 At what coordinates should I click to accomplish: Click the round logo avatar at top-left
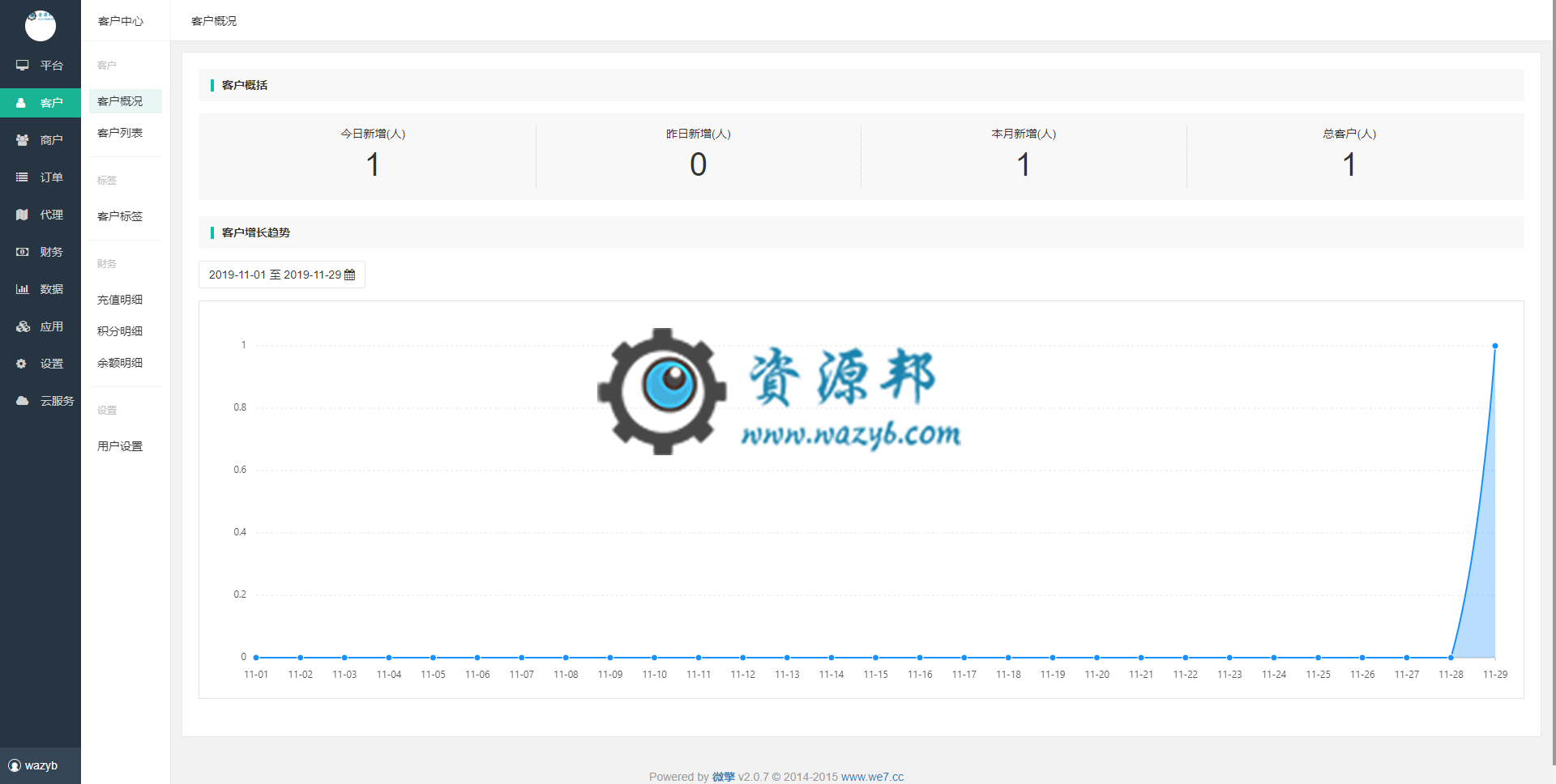tap(41, 25)
